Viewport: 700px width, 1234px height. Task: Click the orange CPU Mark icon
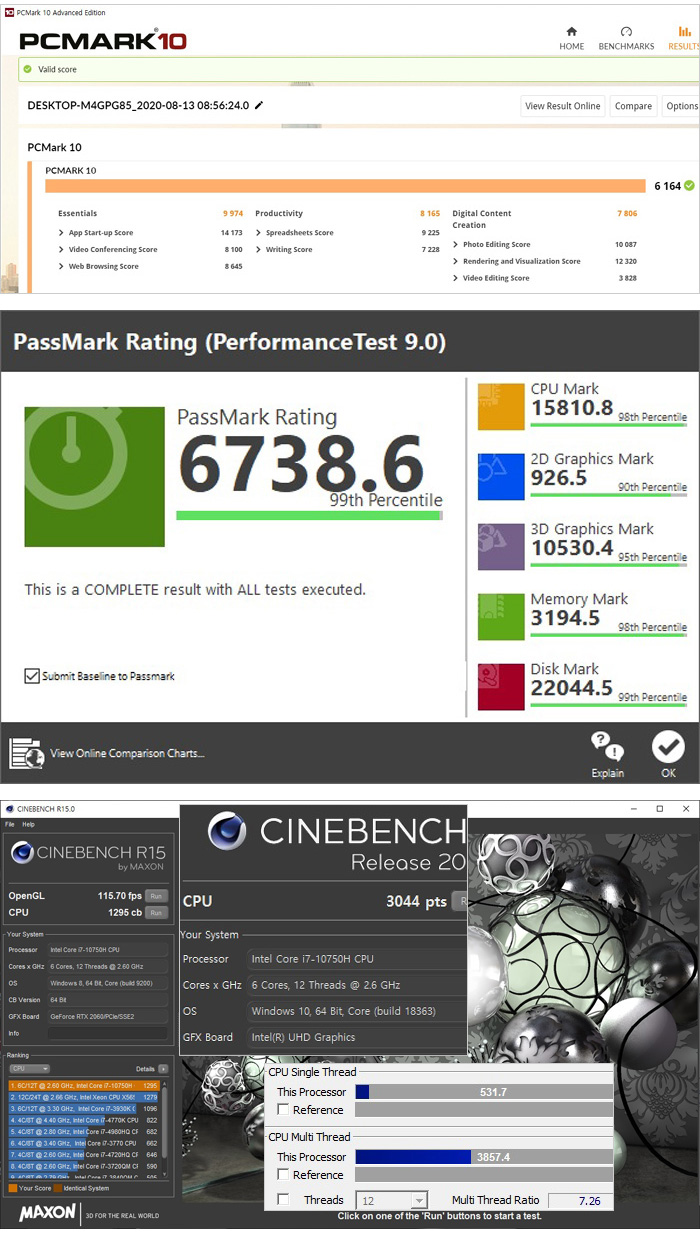501,405
